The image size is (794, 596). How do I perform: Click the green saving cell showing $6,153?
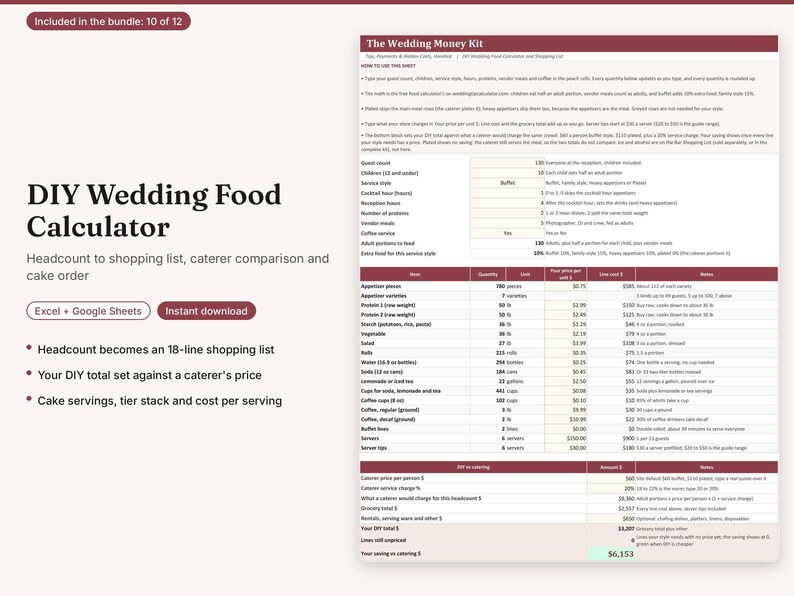(611, 554)
